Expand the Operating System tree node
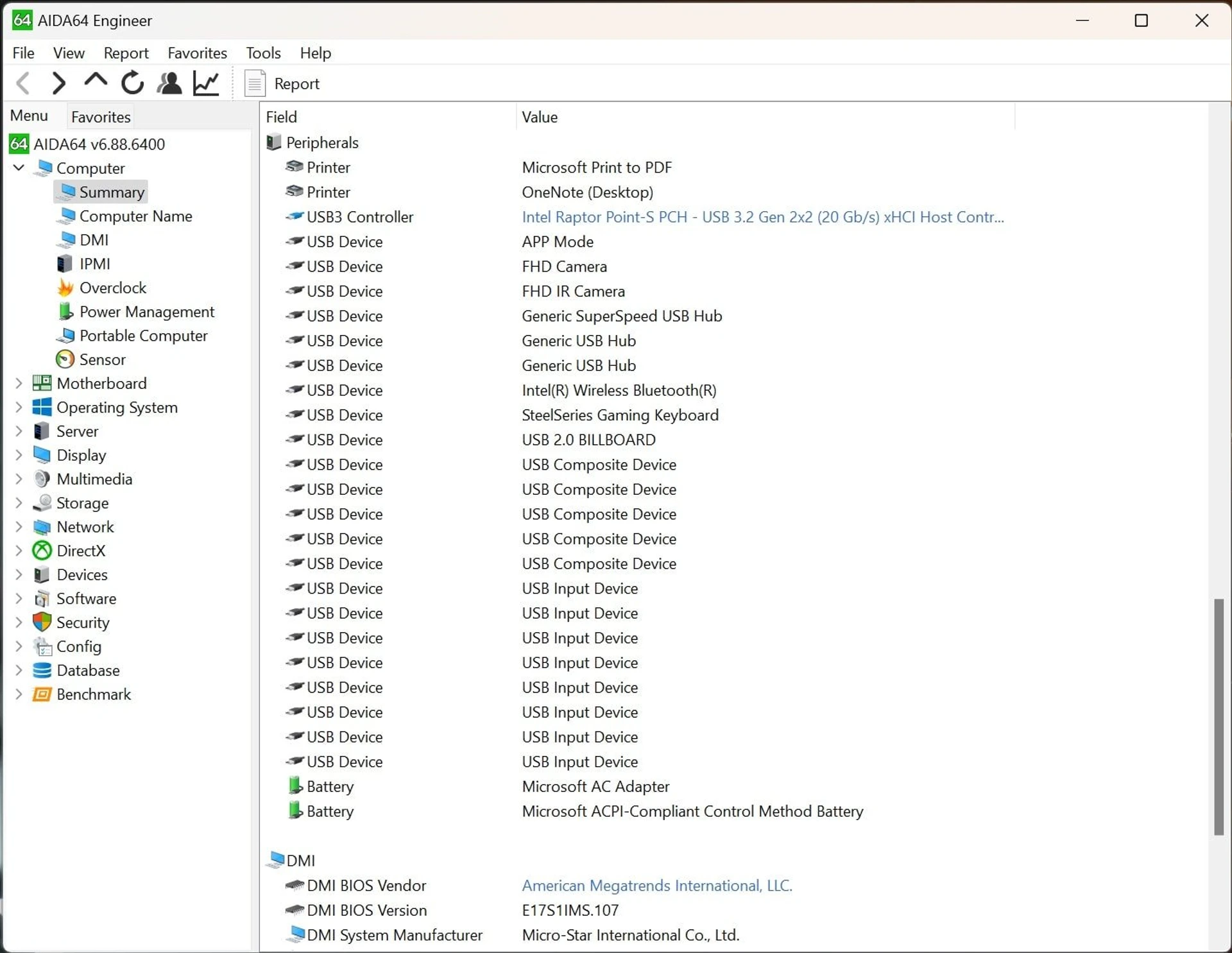Screen dimensions: 1232x953 19,407
